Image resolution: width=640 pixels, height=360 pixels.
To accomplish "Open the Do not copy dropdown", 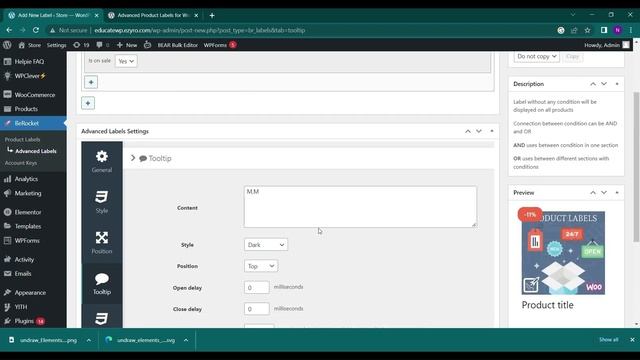I will click(536, 56).
